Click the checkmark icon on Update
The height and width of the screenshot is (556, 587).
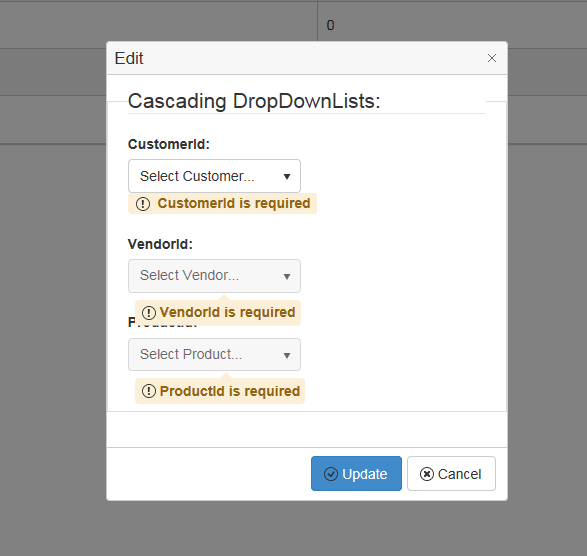[x=331, y=474]
